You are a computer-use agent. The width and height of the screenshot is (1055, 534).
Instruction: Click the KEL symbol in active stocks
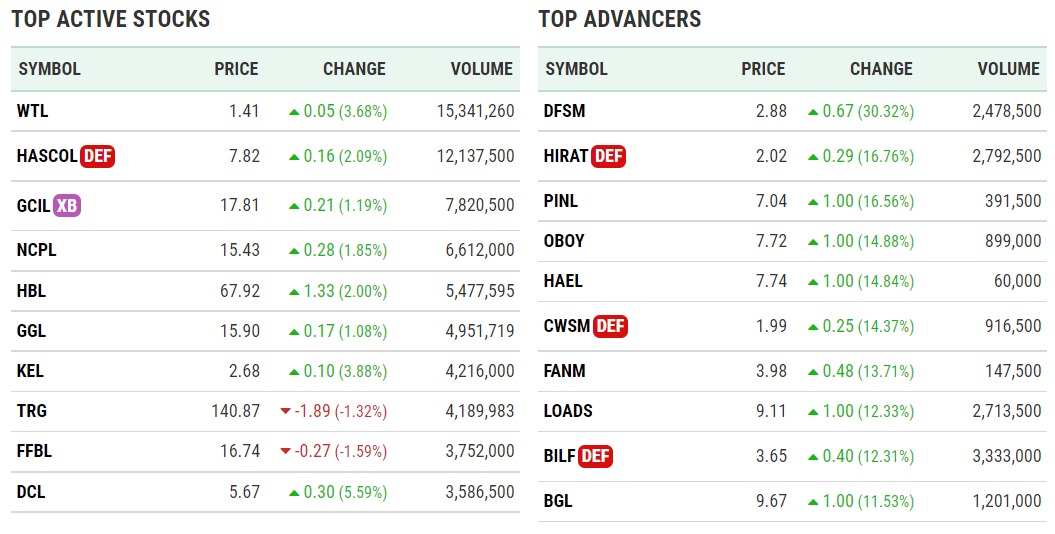[30, 371]
